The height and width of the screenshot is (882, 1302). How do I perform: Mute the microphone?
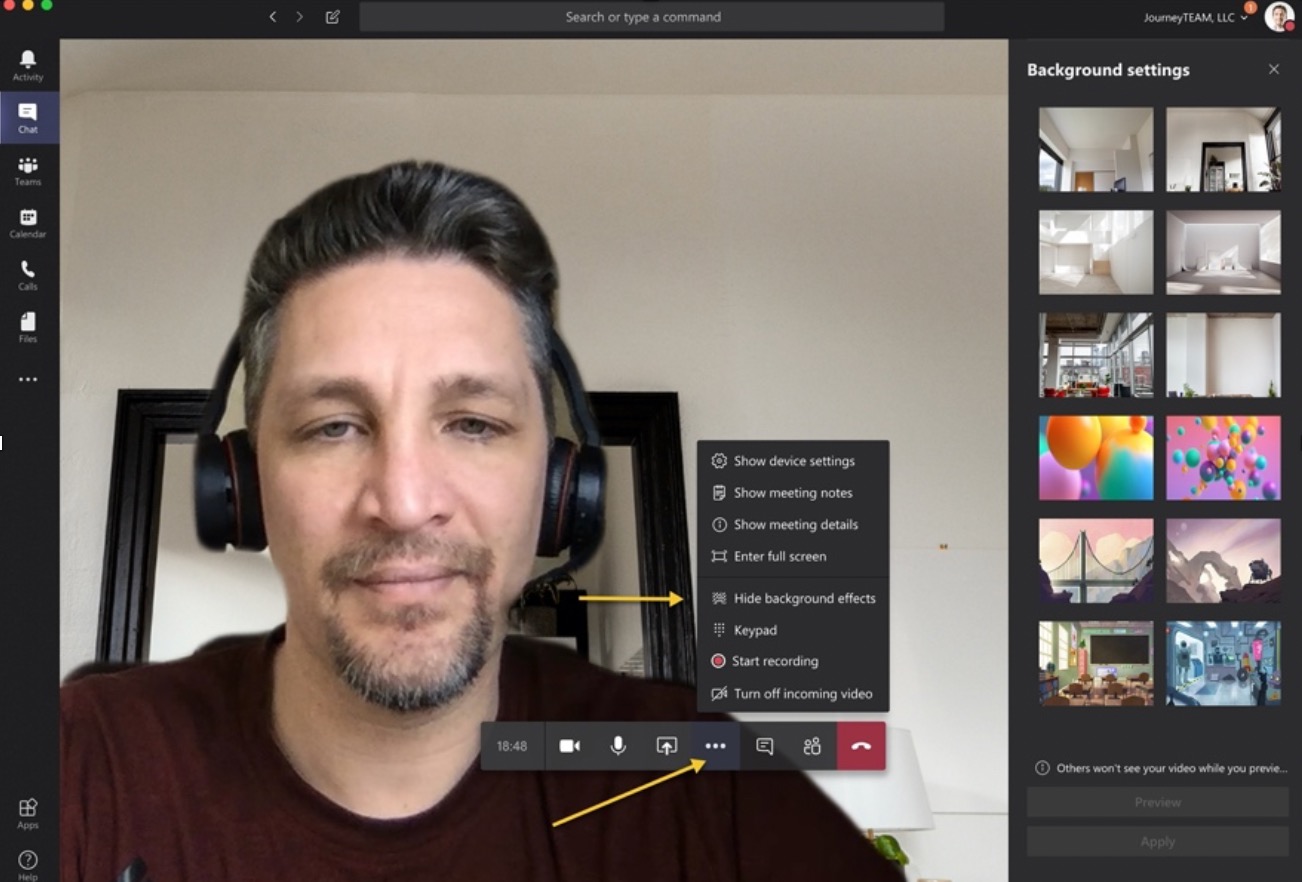click(619, 746)
